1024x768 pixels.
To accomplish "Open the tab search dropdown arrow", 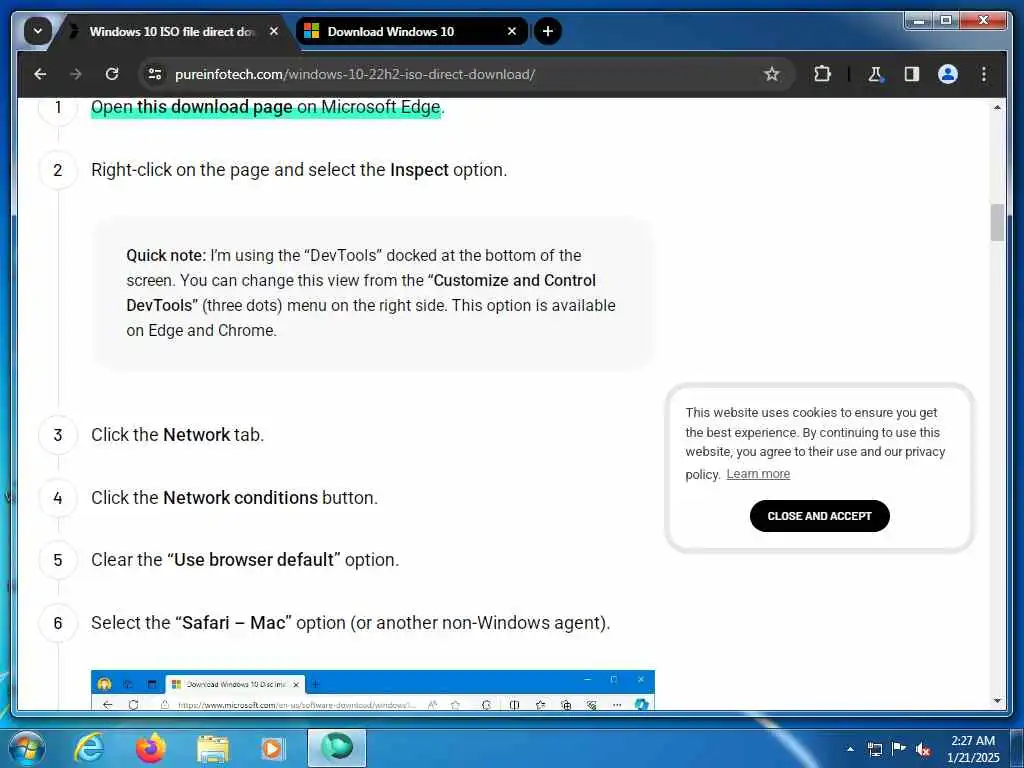I will click(38, 31).
